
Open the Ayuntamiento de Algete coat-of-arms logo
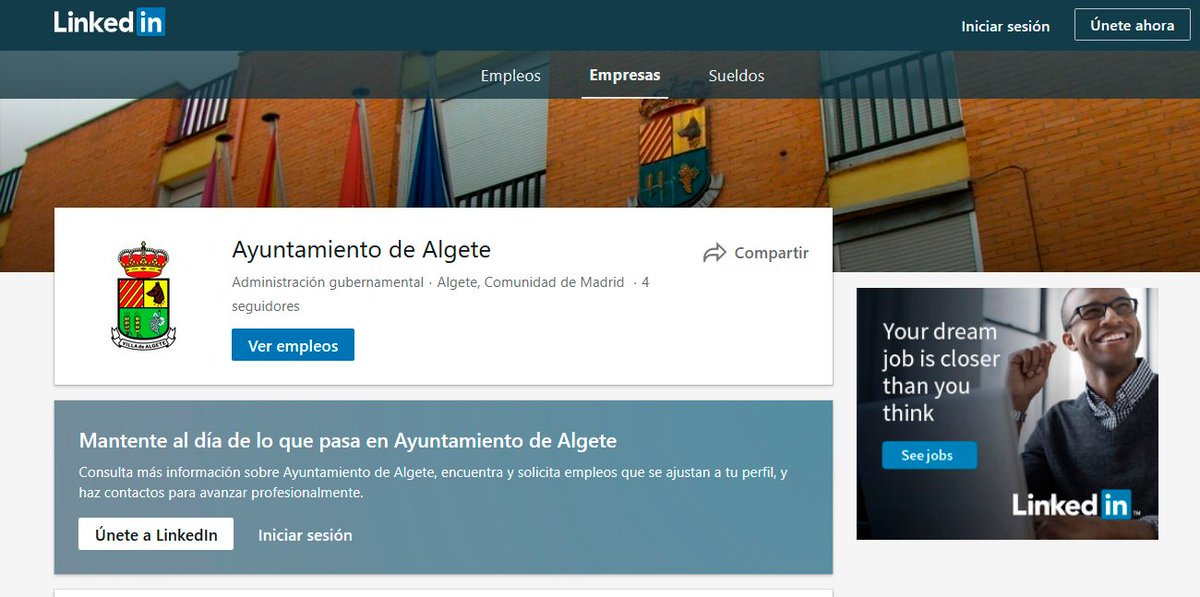143,295
